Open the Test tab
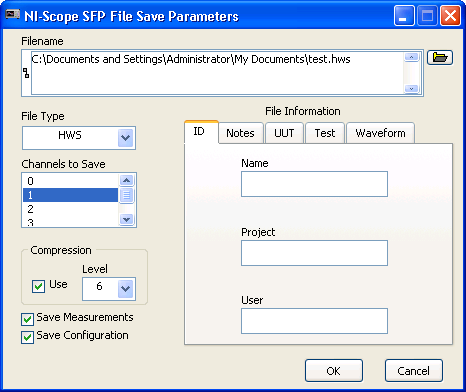The height and width of the screenshot is (392, 466). click(x=325, y=133)
